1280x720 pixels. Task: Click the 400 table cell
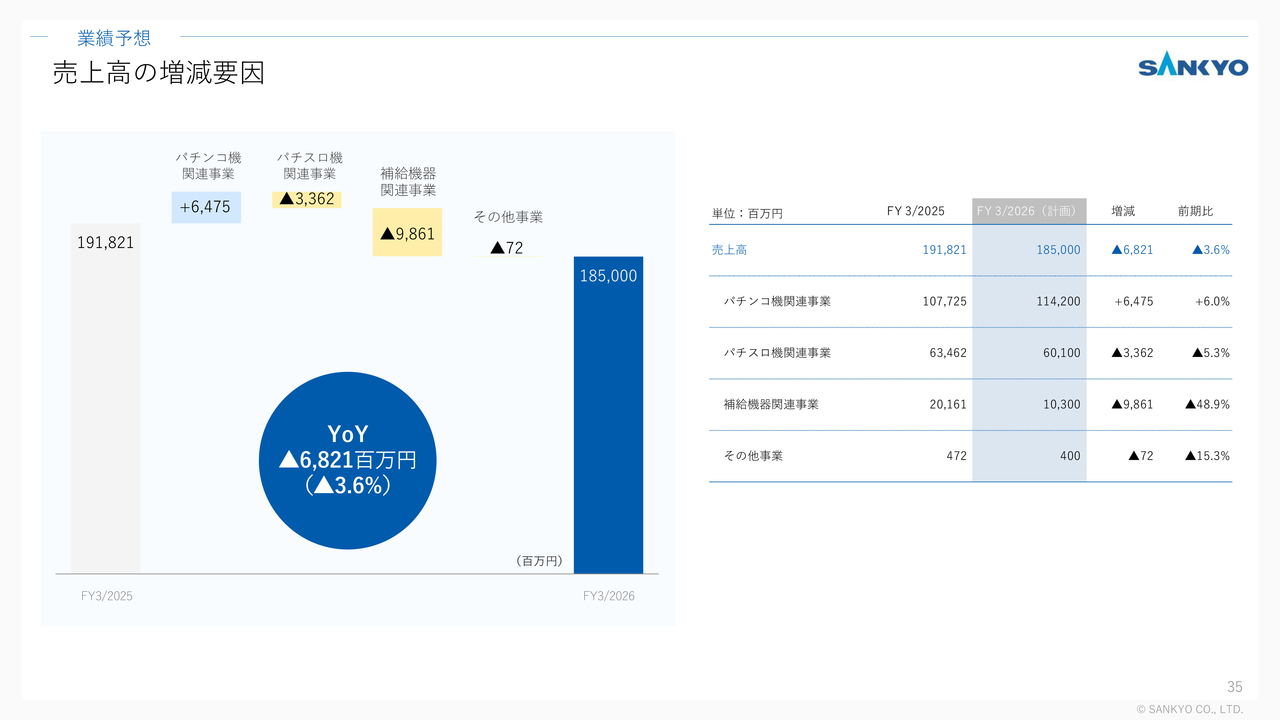click(1070, 456)
